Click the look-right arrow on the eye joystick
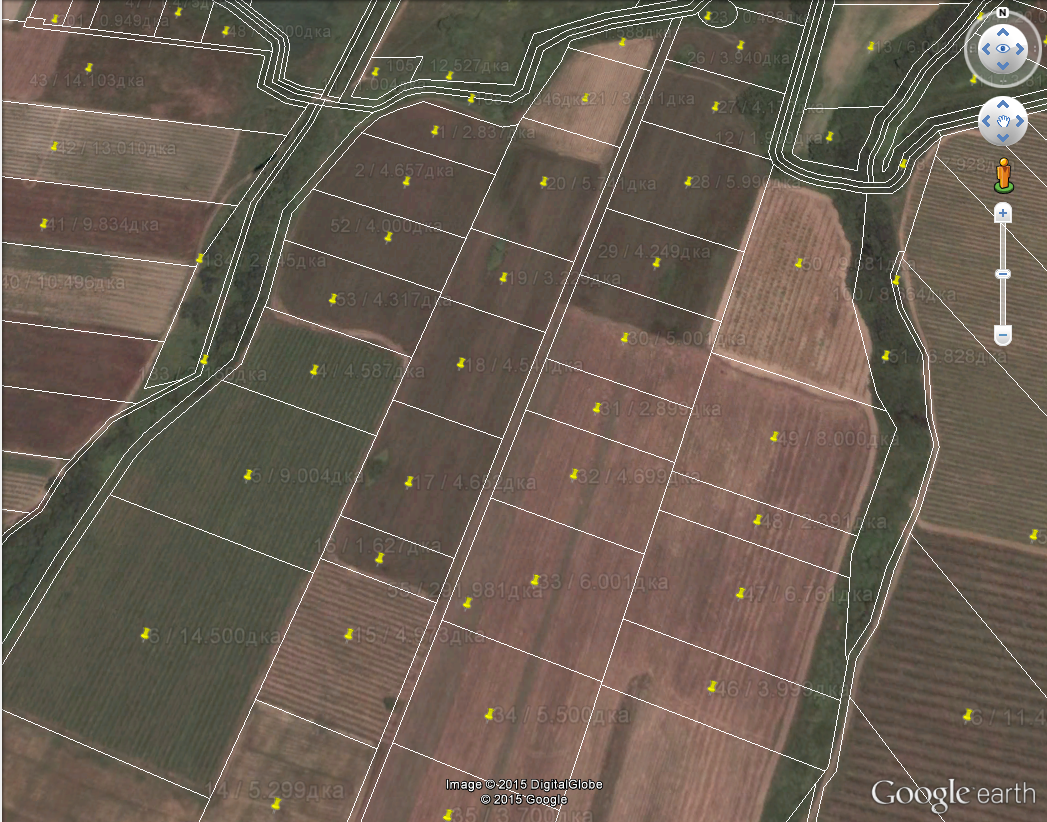Screen dimensions: 1047x822 1018,48
